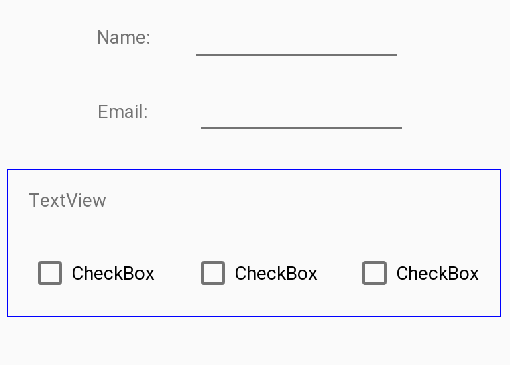Click the blank area below the blue box
Screen dimensions: 510x365
pos(254,342)
